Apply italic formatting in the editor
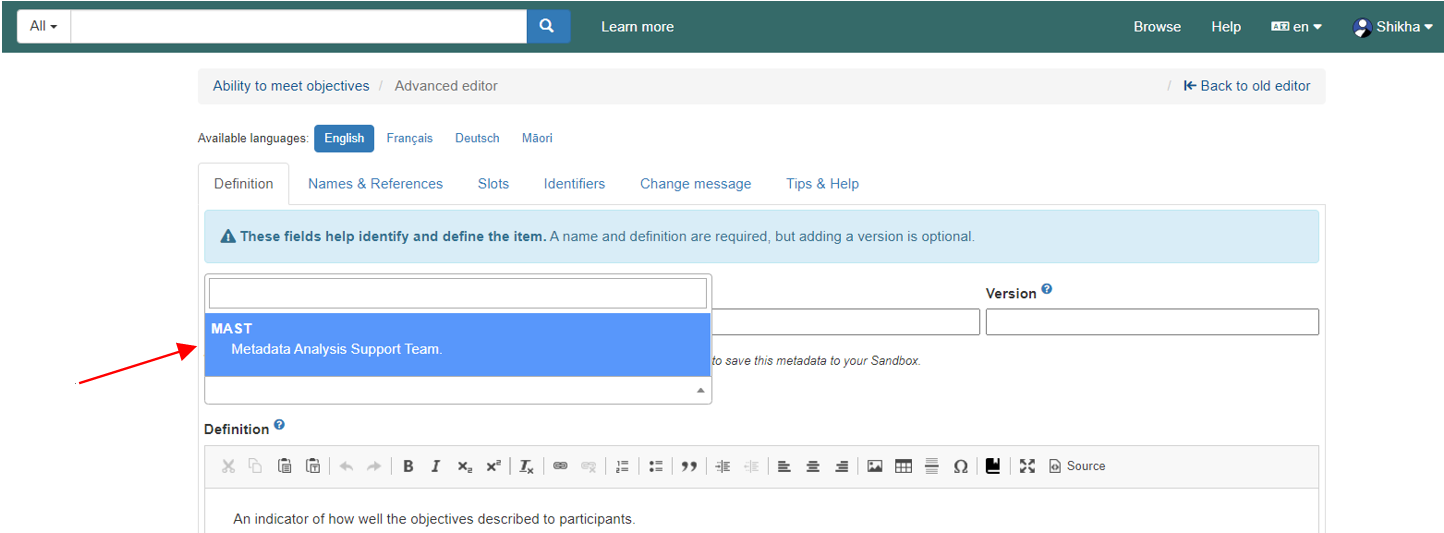1444x533 pixels. click(436, 466)
